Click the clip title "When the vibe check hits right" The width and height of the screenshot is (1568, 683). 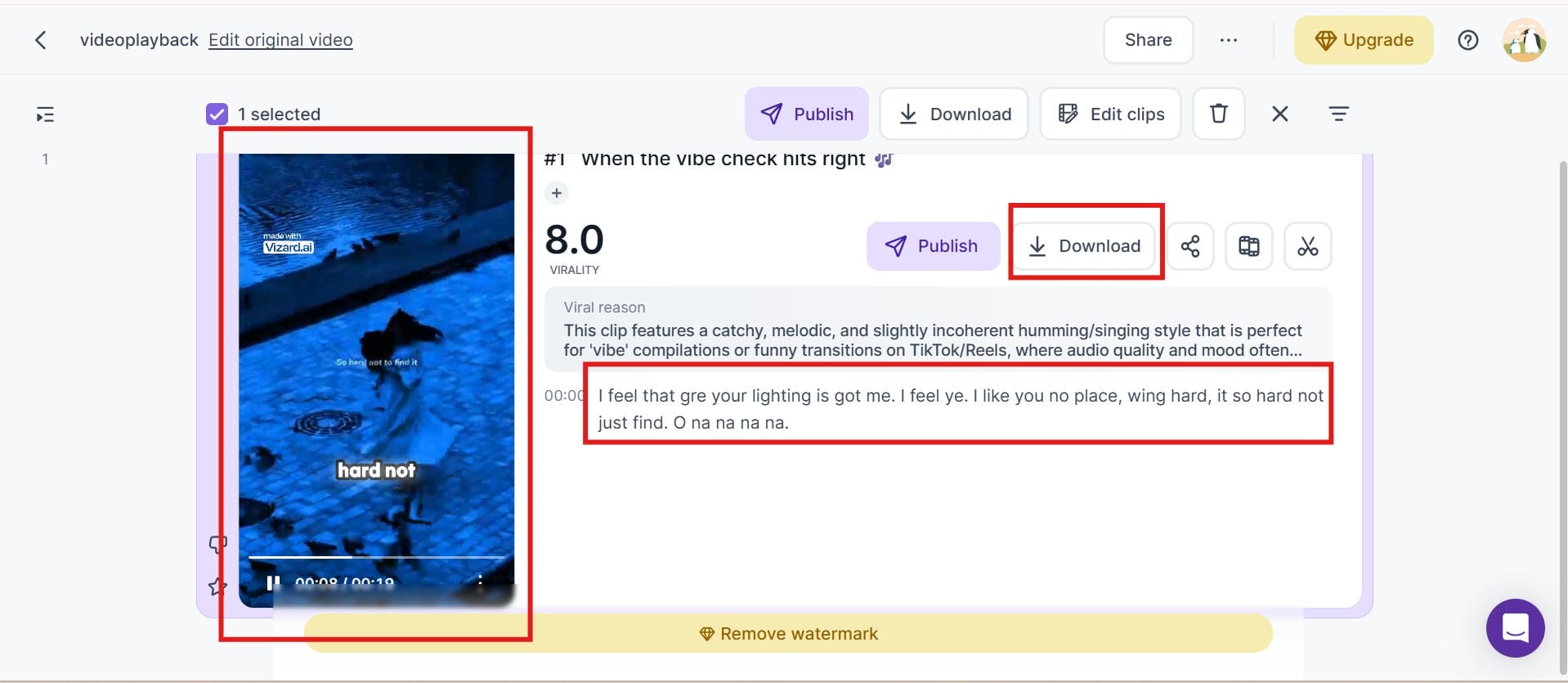(723, 160)
